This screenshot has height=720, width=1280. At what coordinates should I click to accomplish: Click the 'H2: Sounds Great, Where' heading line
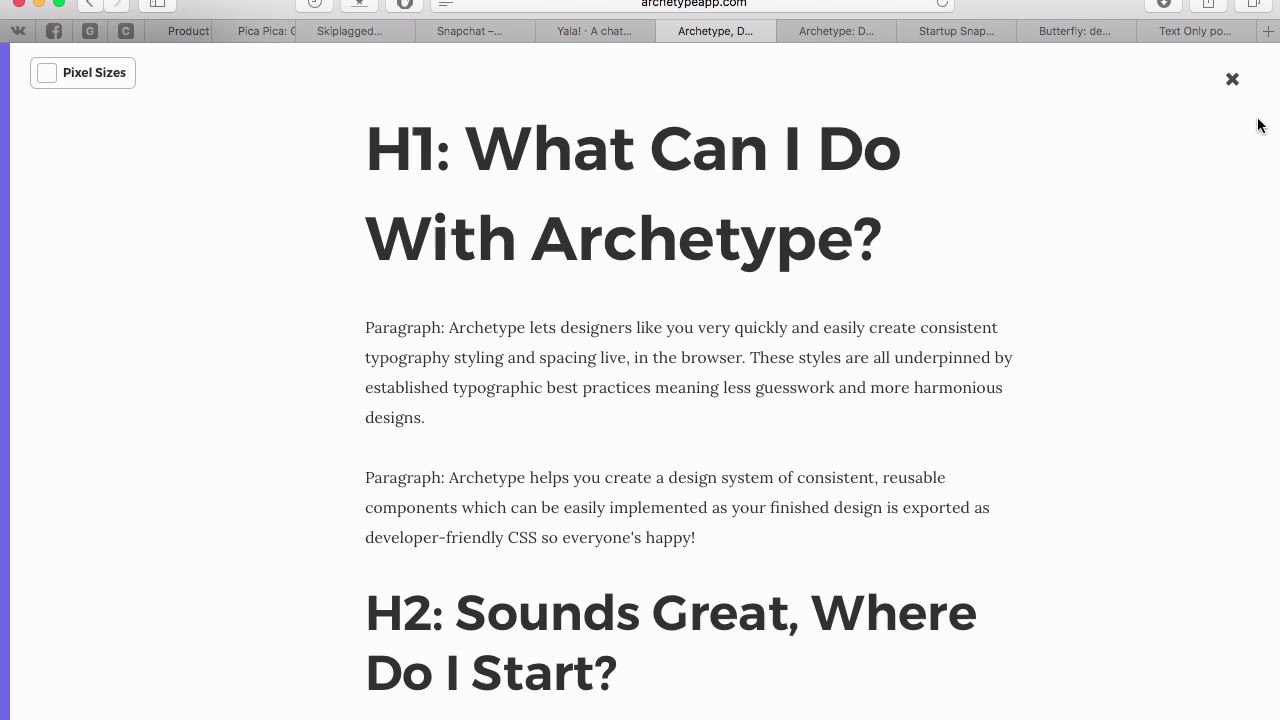click(670, 613)
